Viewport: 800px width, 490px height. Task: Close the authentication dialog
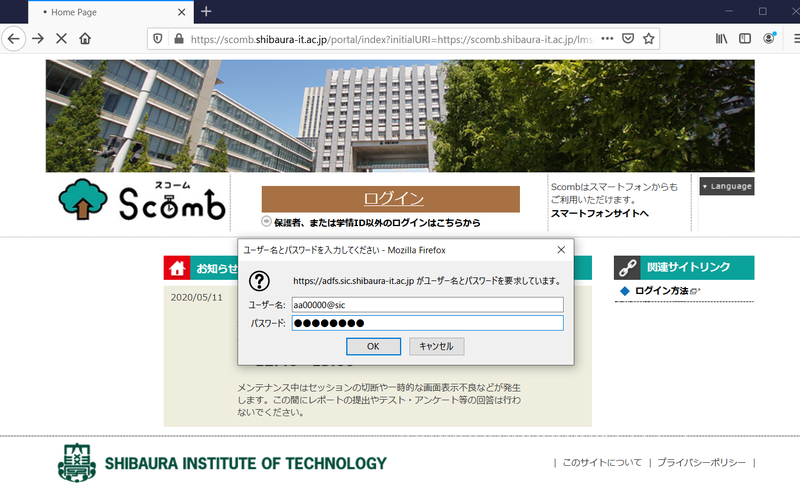tap(561, 250)
